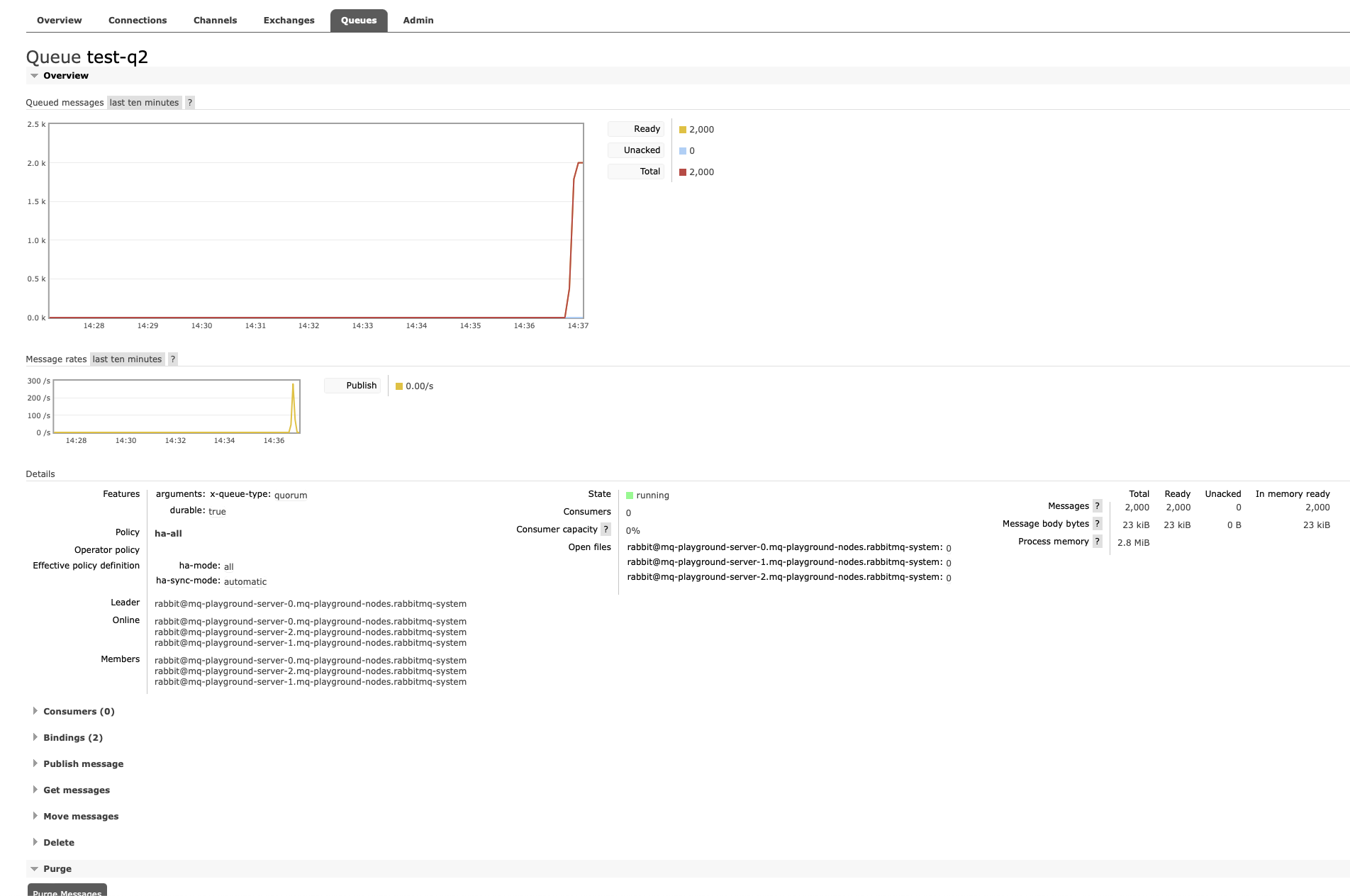The height and width of the screenshot is (896, 1350).
Task: Toggle the Total series legend checkbox
Action: pyautogui.click(x=636, y=172)
